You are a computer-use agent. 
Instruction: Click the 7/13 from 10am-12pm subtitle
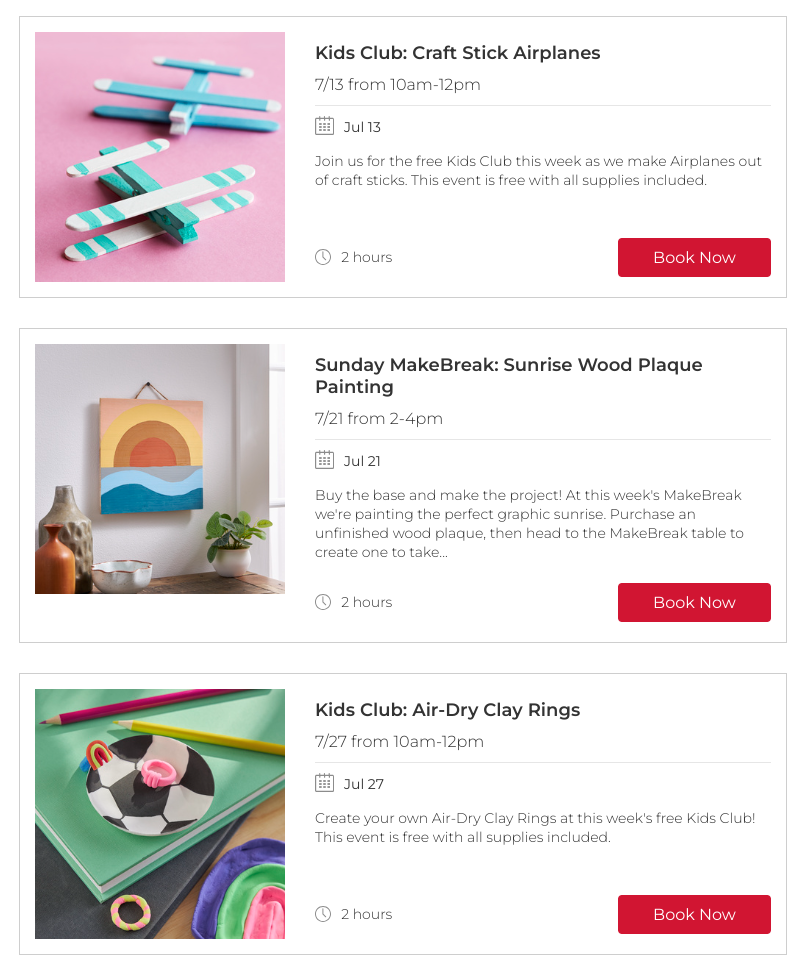pos(397,84)
